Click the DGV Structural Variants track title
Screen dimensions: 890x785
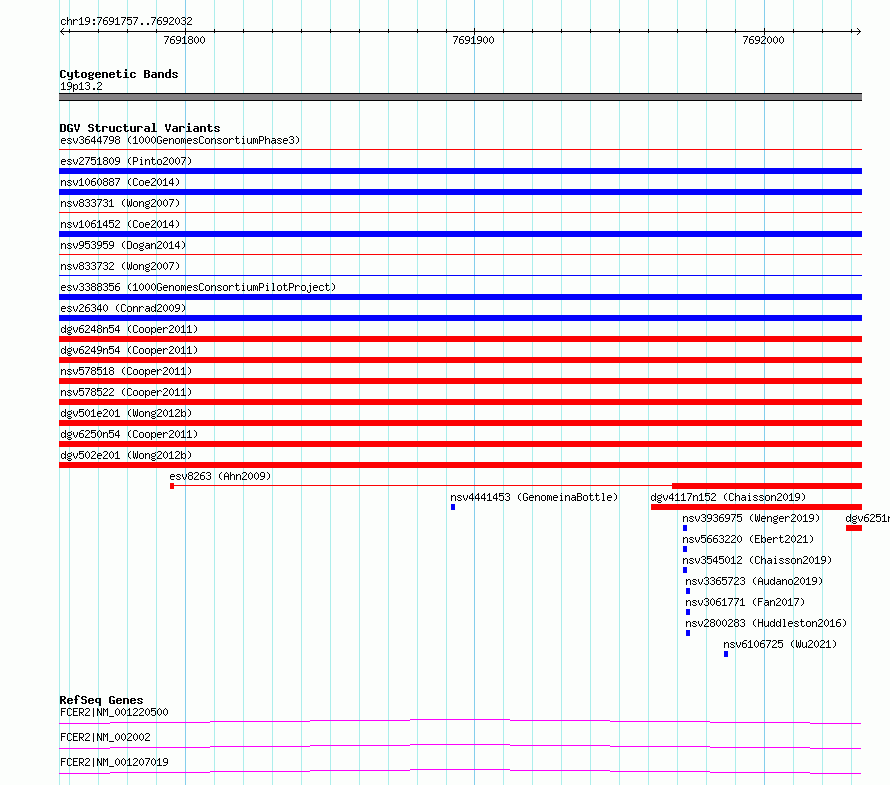click(140, 128)
